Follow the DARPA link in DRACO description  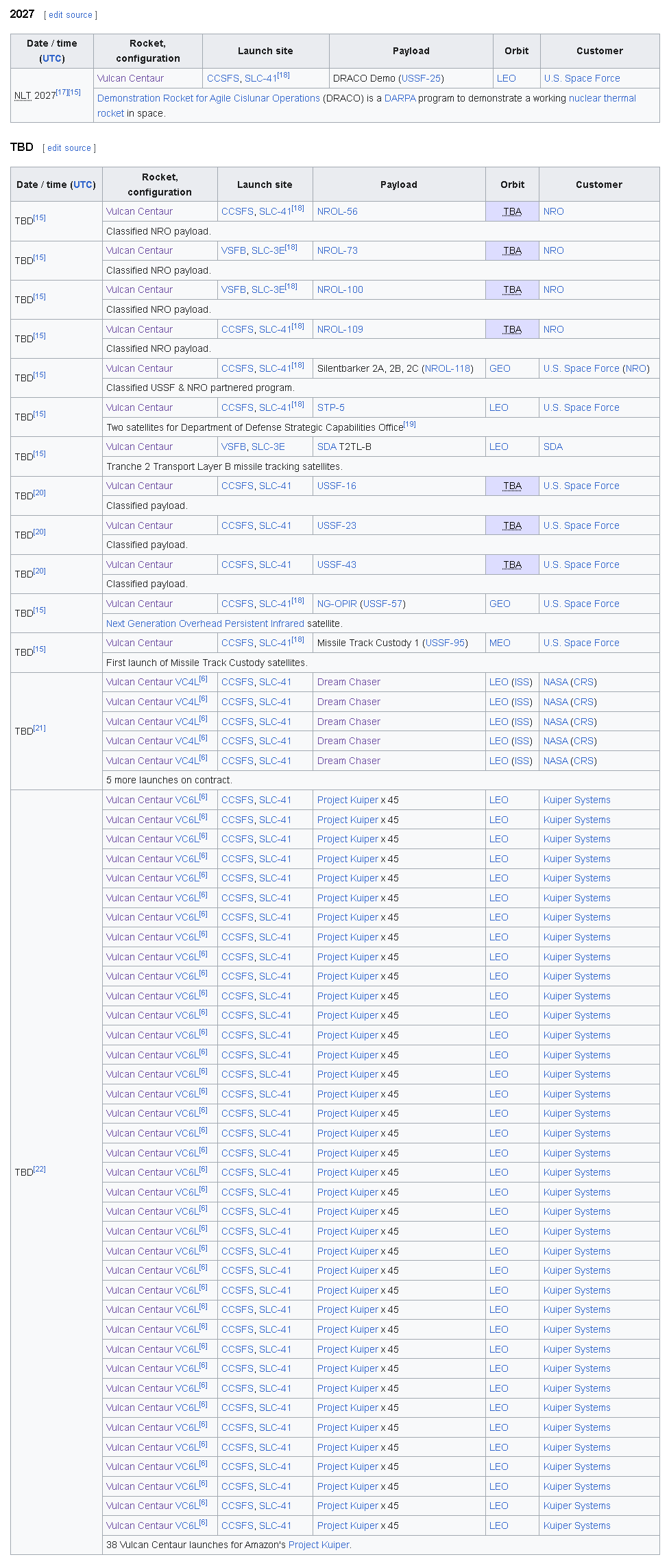click(x=400, y=98)
